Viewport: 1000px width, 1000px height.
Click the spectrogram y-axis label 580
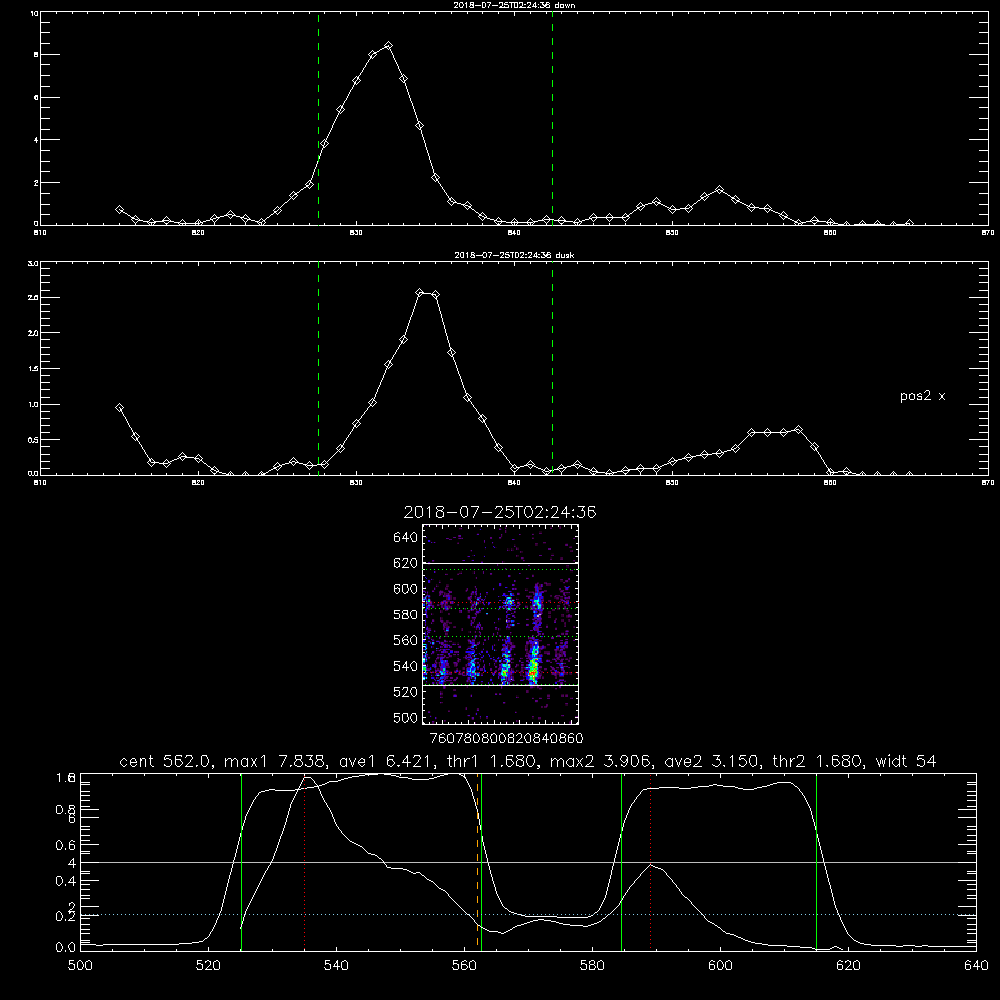tap(406, 615)
